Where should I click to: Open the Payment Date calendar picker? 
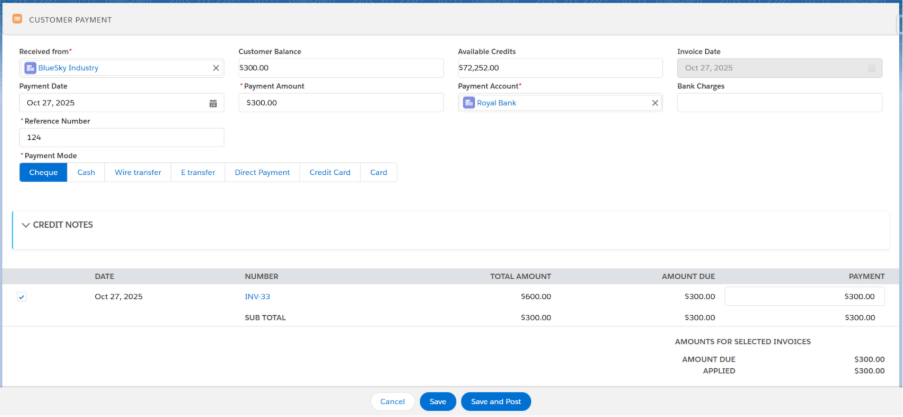213,103
